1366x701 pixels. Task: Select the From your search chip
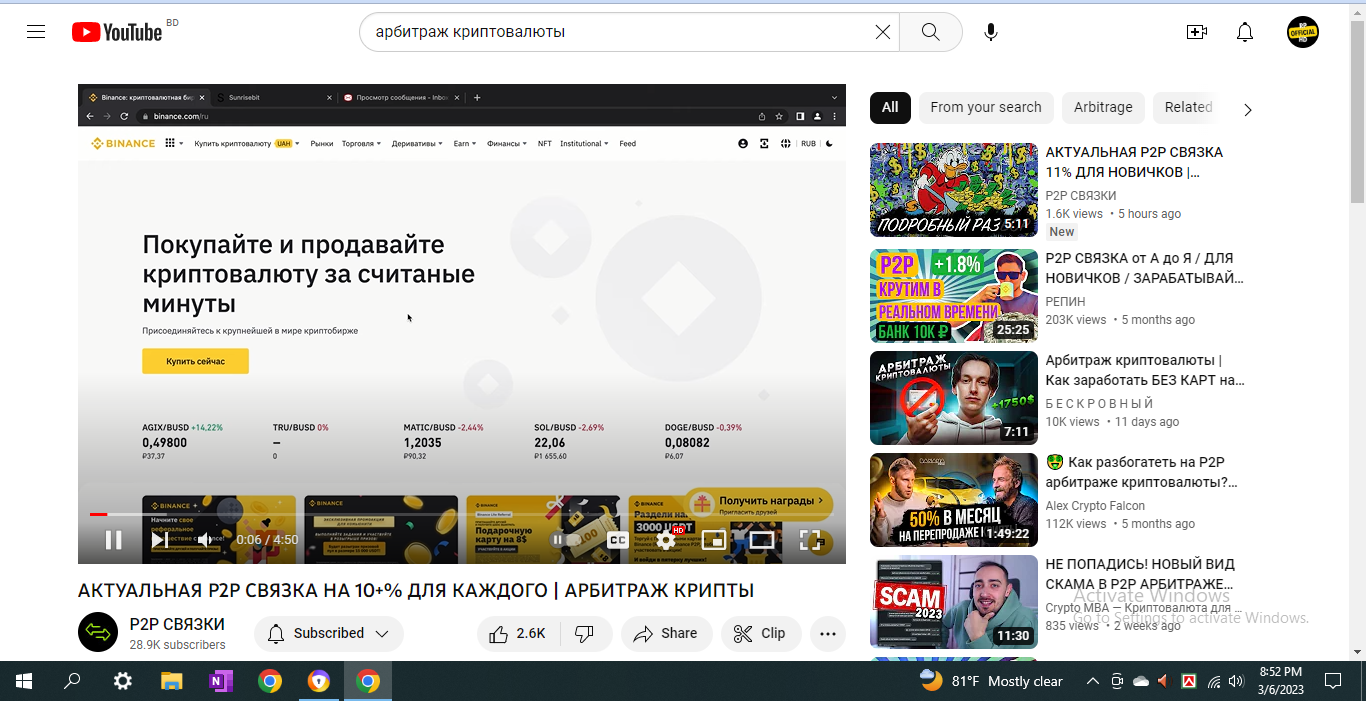click(x=985, y=107)
